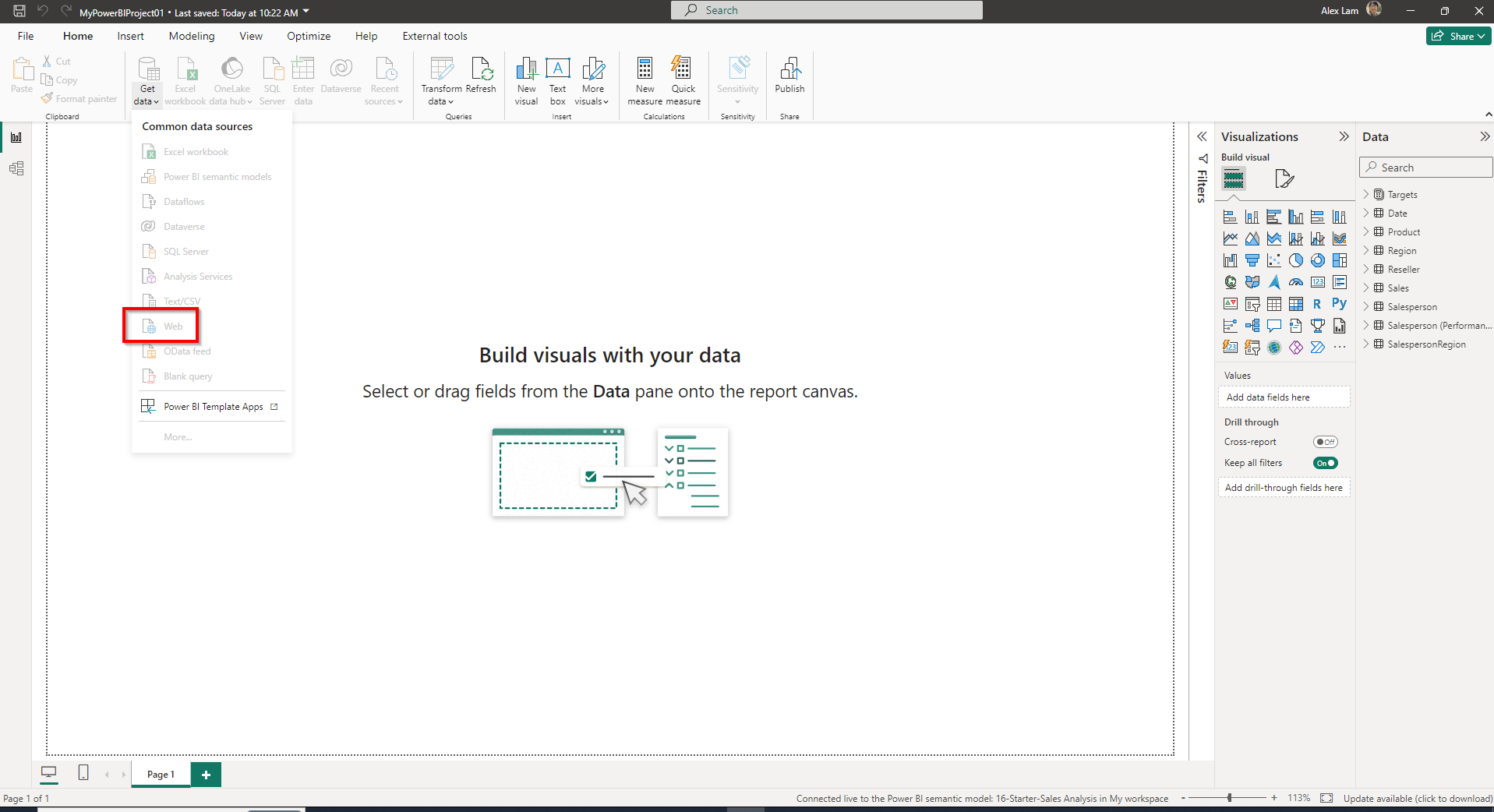The image size is (1494, 812).
Task: Focus the title bar Search box
Action: [x=827, y=10]
